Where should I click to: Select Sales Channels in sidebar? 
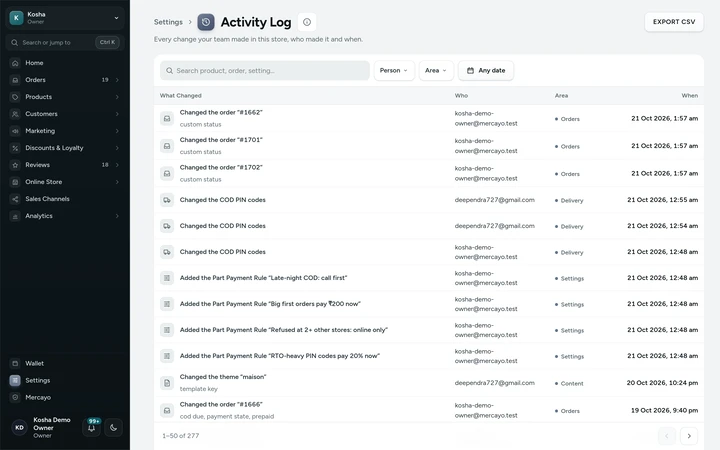click(64, 199)
